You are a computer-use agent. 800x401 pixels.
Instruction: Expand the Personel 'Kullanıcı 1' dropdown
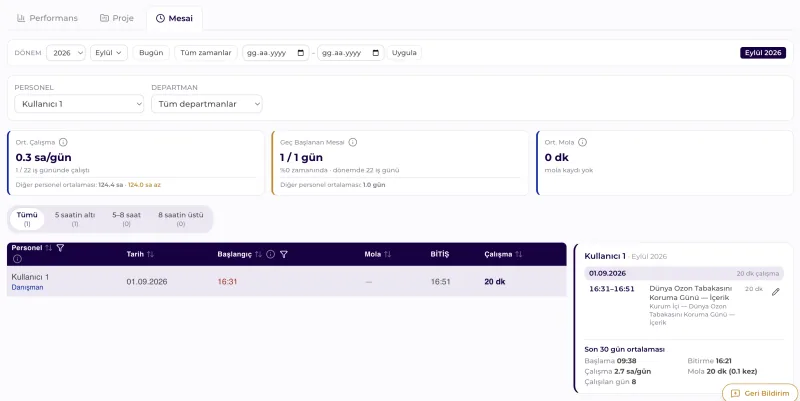pos(79,104)
